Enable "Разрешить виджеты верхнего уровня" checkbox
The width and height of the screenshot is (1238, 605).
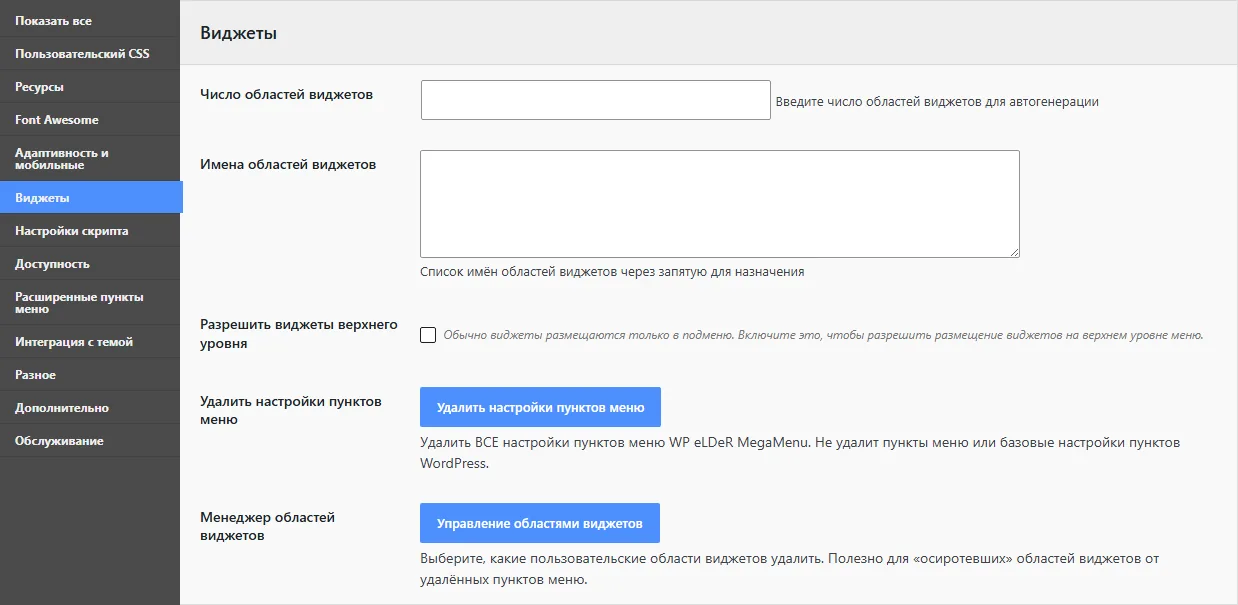[428, 335]
